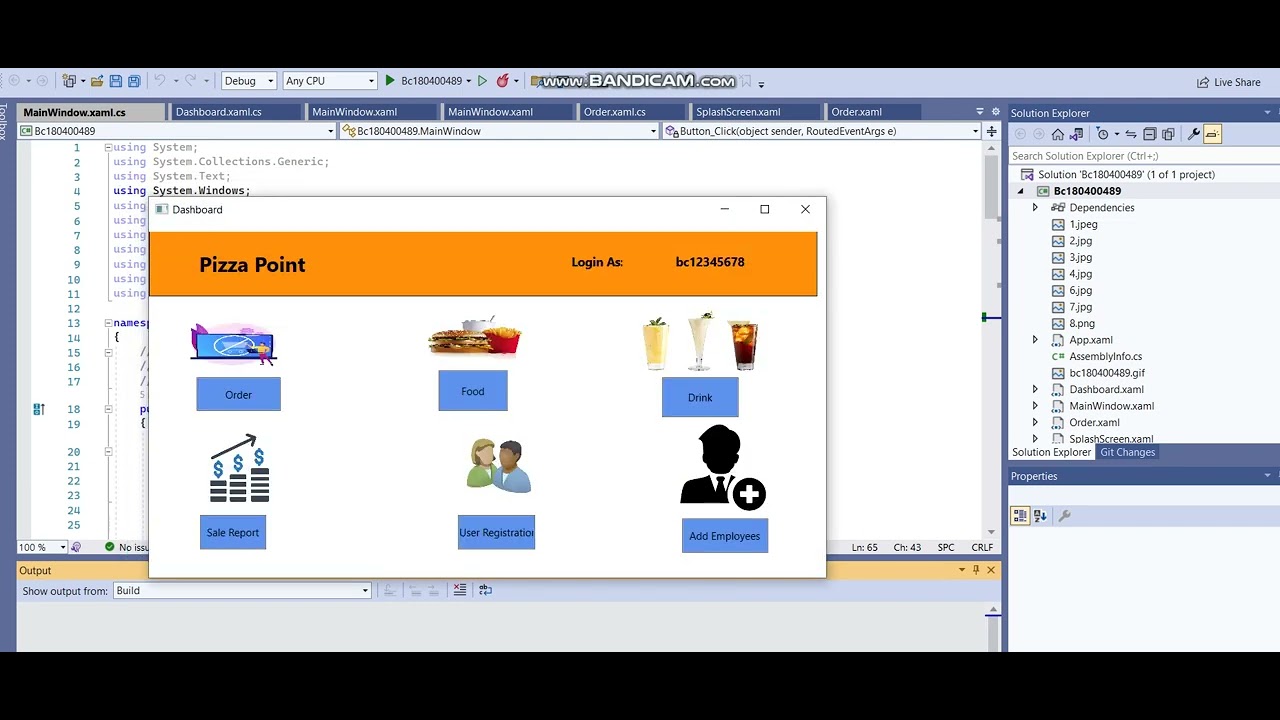Image resolution: width=1280 pixels, height=720 pixels.
Task: Open the 100 % zoom dropdown
Action: pos(42,547)
